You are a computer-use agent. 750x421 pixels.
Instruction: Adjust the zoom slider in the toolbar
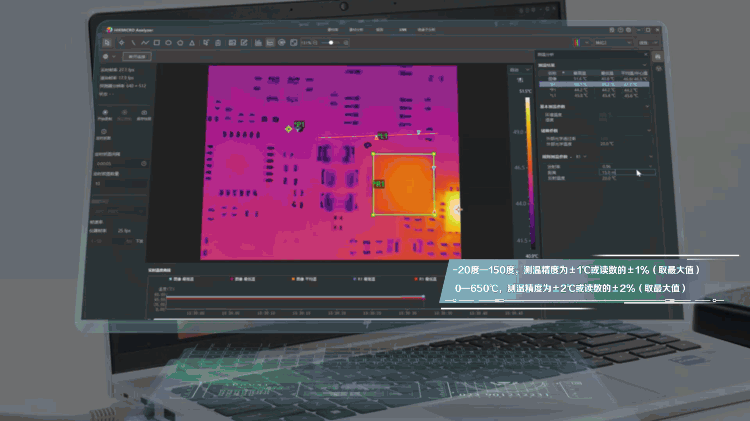pyautogui.click(x=331, y=43)
